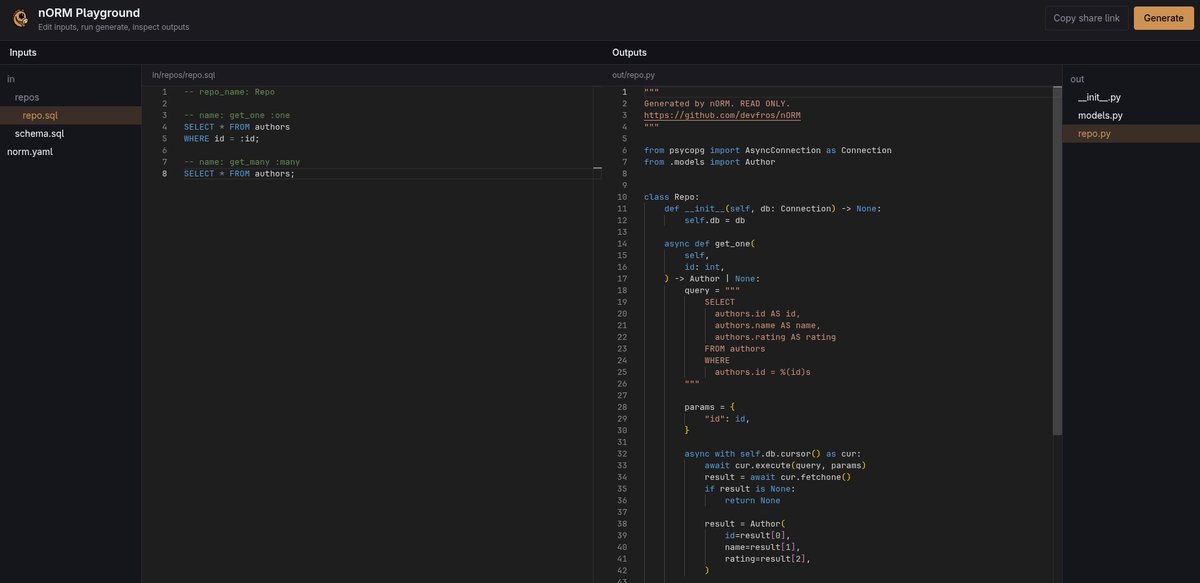This screenshot has width=1200, height=583.
Task: Click 'authors.id = %(id)s' in output
Action: click(x=762, y=371)
